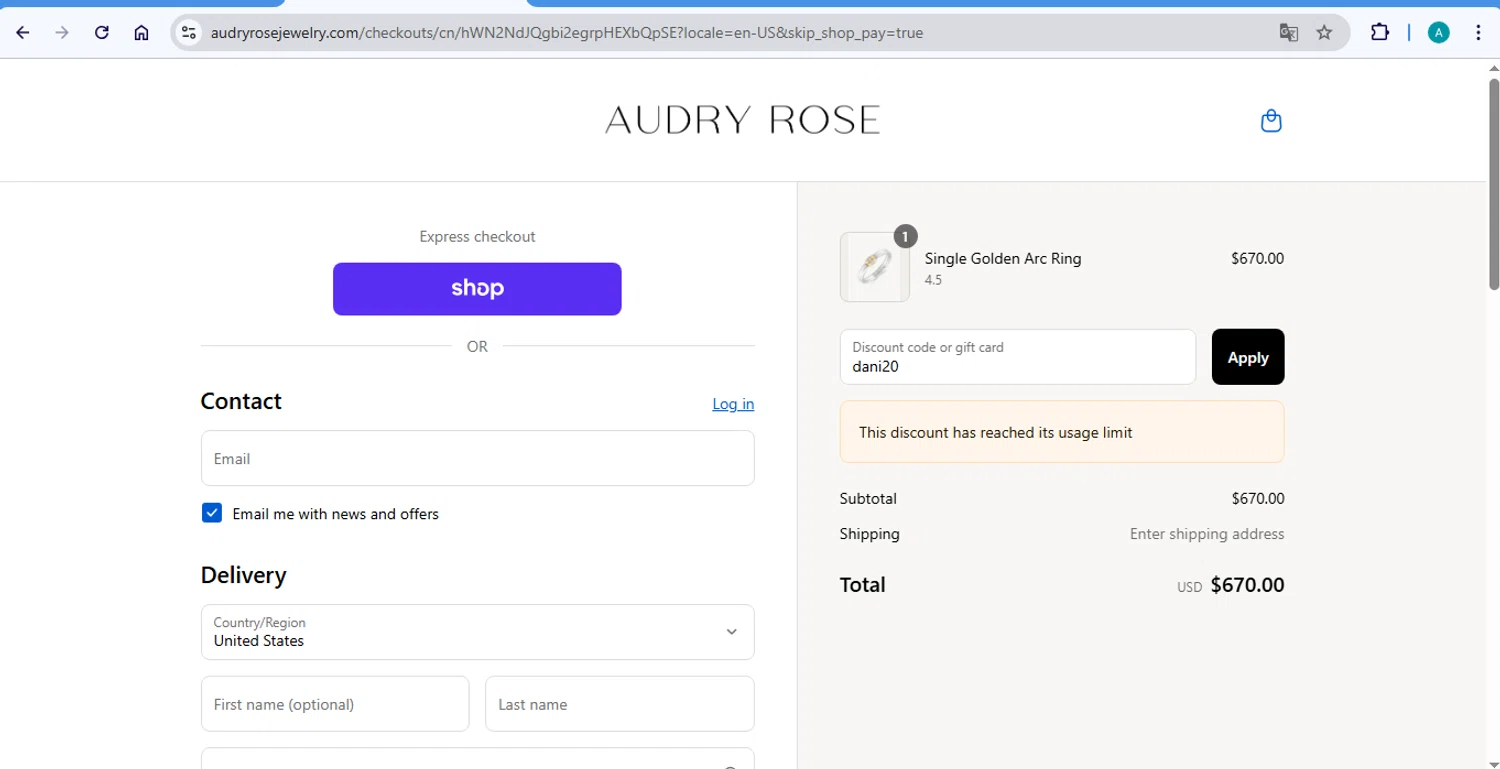Expand the Country/Region dropdown
This screenshot has width=1500, height=769.
tap(477, 632)
